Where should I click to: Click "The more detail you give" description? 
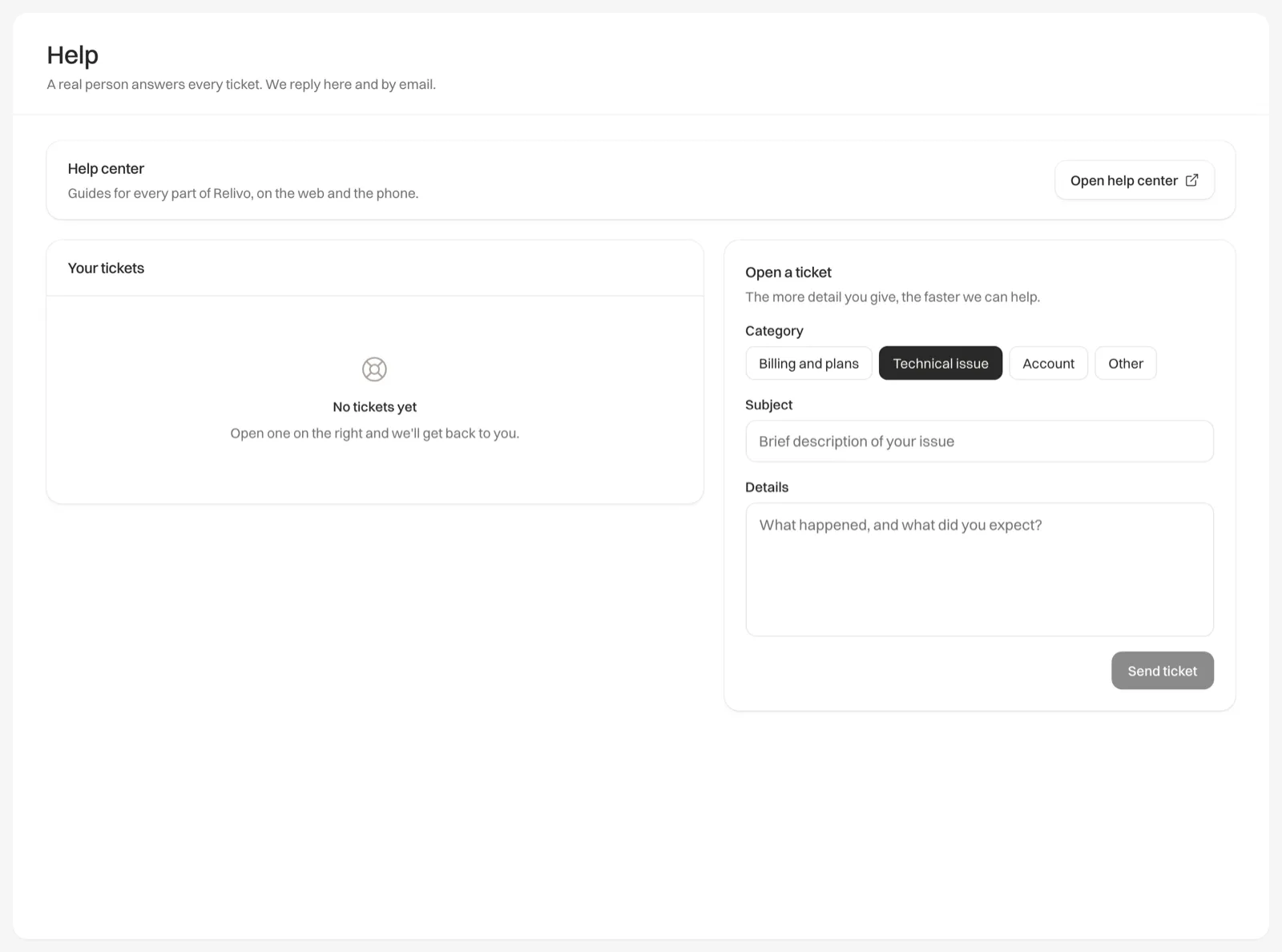tap(893, 297)
